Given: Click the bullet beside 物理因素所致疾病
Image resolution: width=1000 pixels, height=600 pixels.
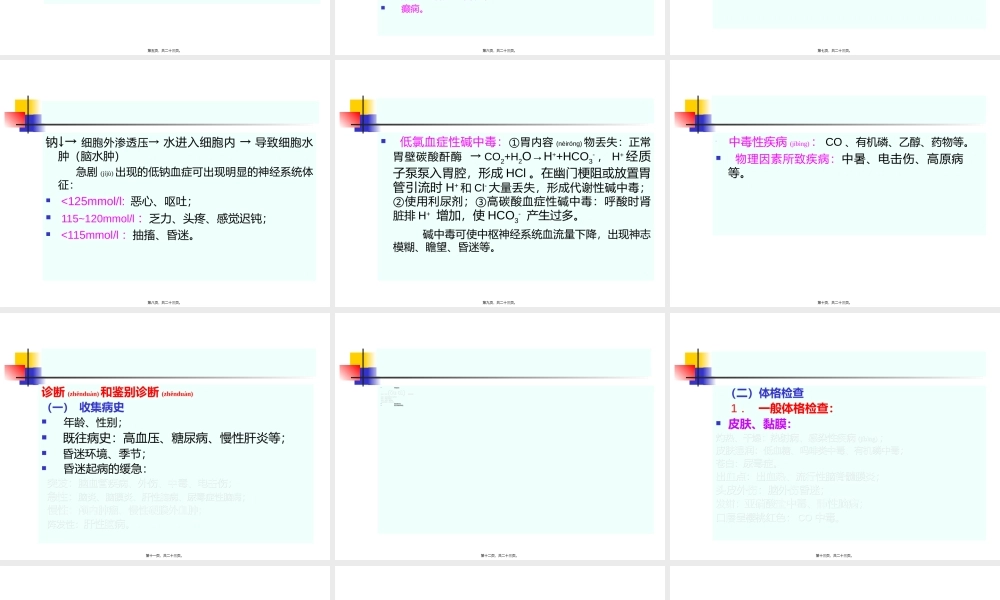Looking at the screenshot, I should 718,158.
